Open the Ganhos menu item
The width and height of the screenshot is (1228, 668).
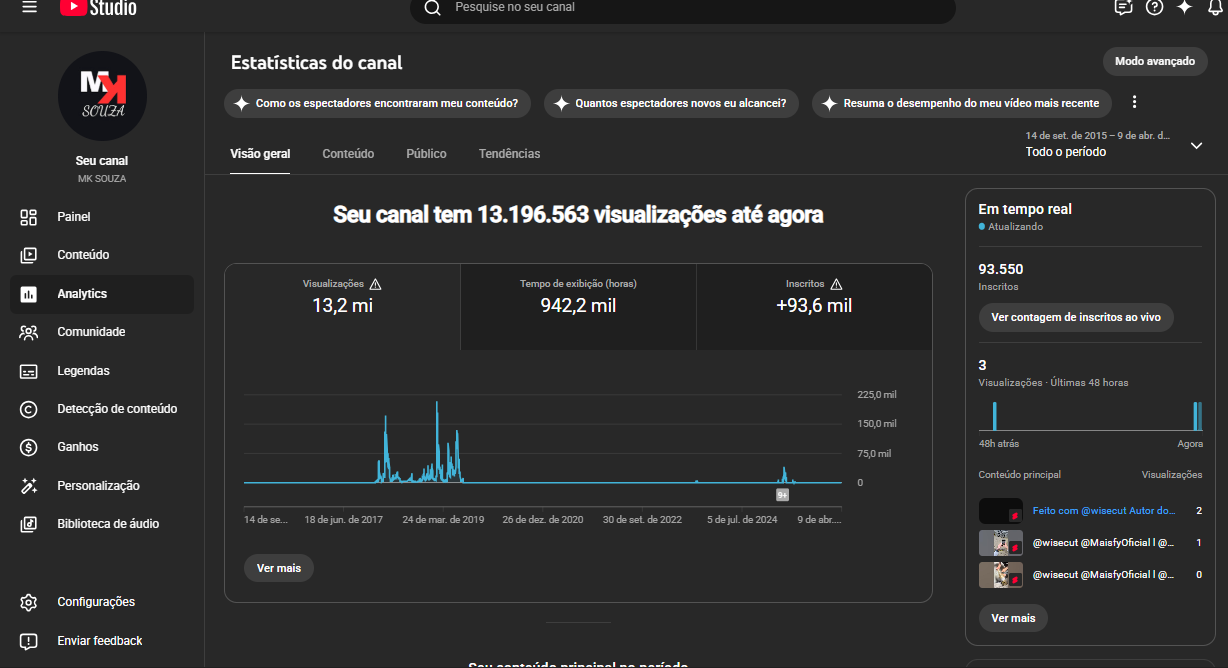[x=102, y=447]
